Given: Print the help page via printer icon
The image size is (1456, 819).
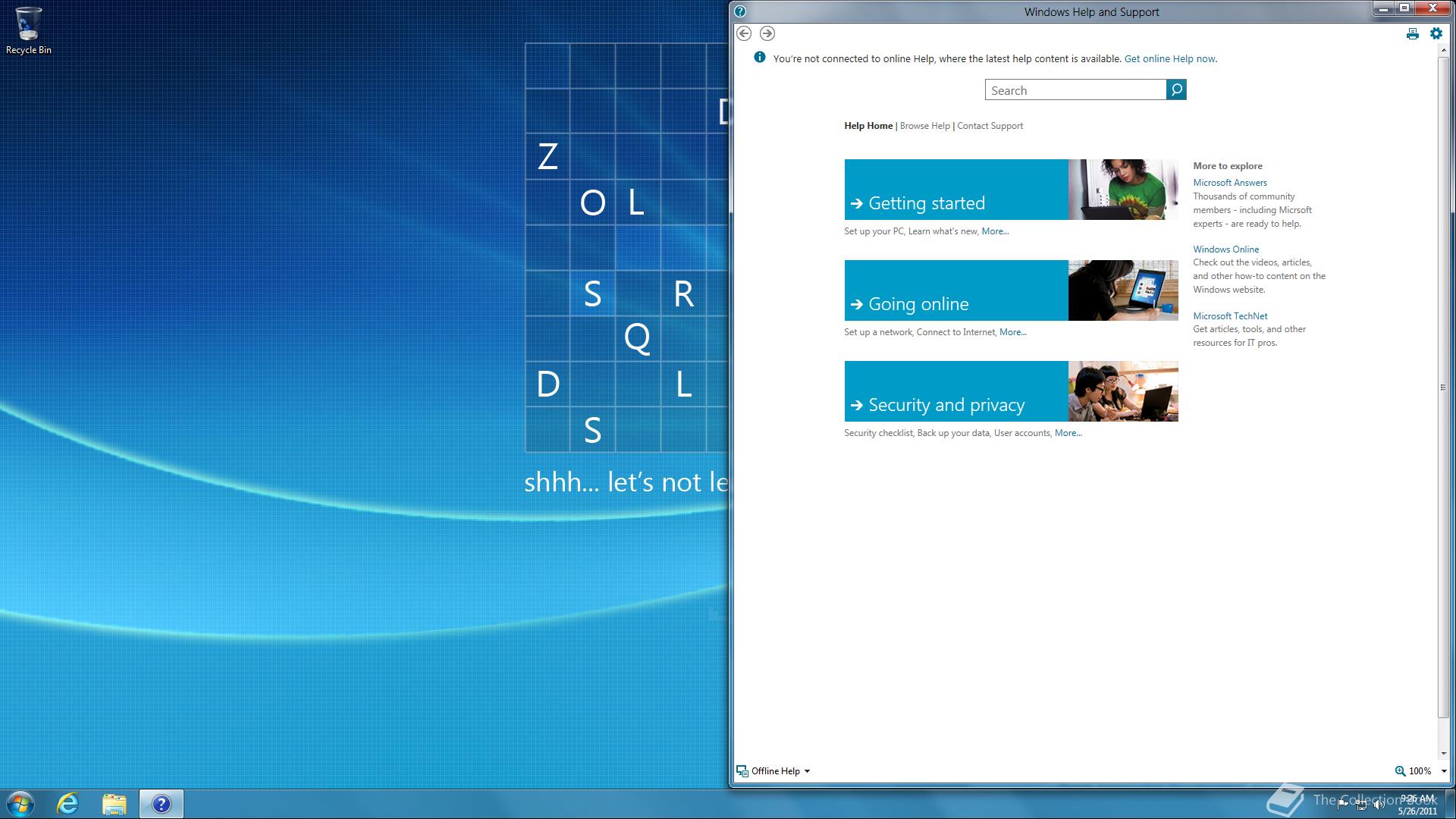Looking at the screenshot, I should pyautogui.click(x=1412, y=33).
